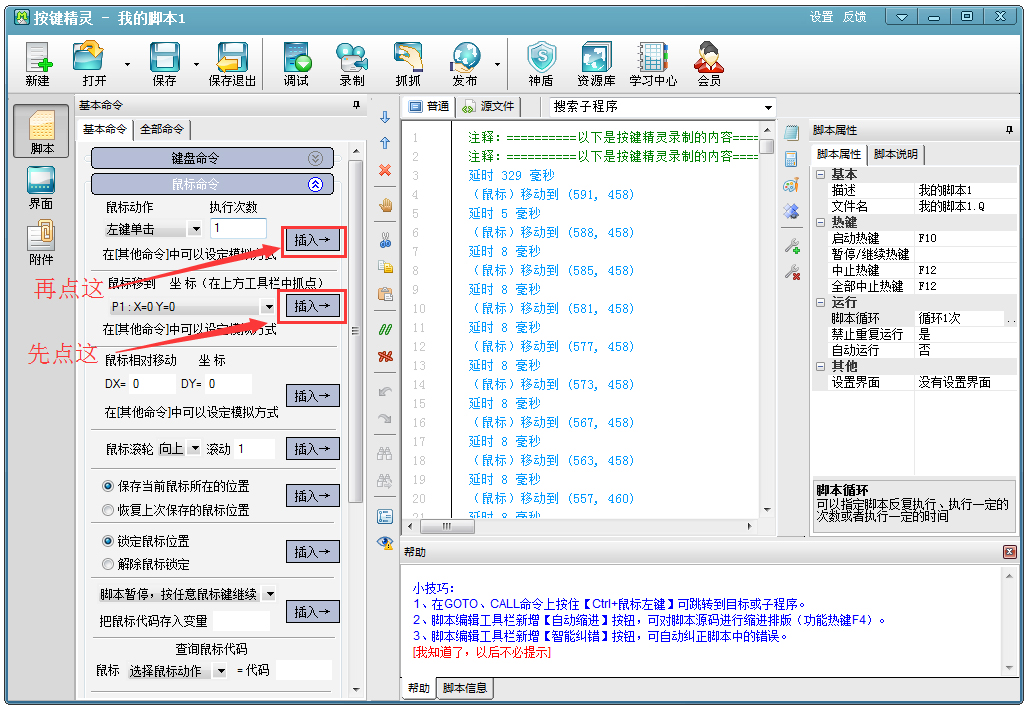Delete line with the red X icon

(x=386, y=170)
